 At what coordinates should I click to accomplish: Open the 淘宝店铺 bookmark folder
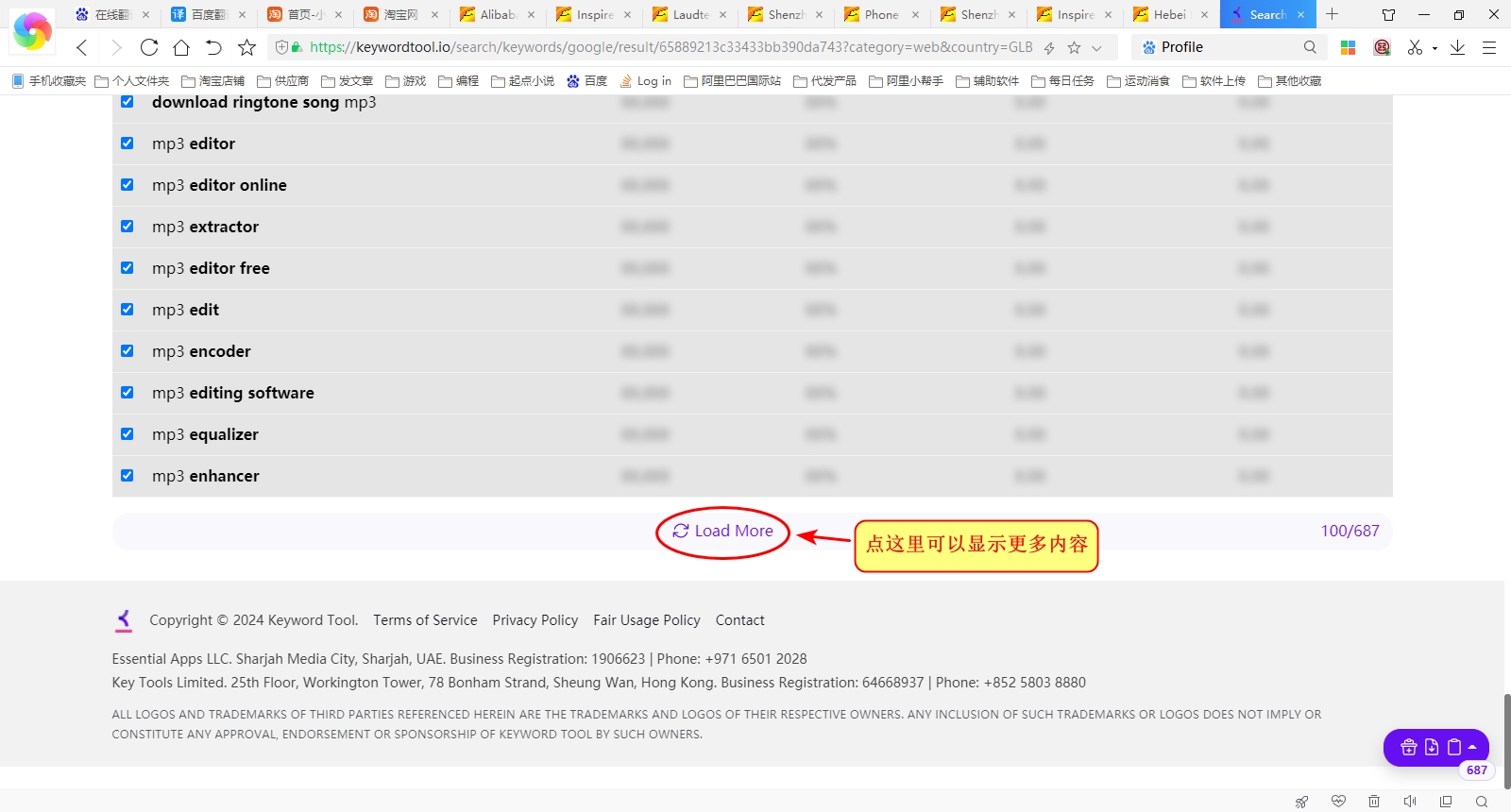(x=212, y=81)
